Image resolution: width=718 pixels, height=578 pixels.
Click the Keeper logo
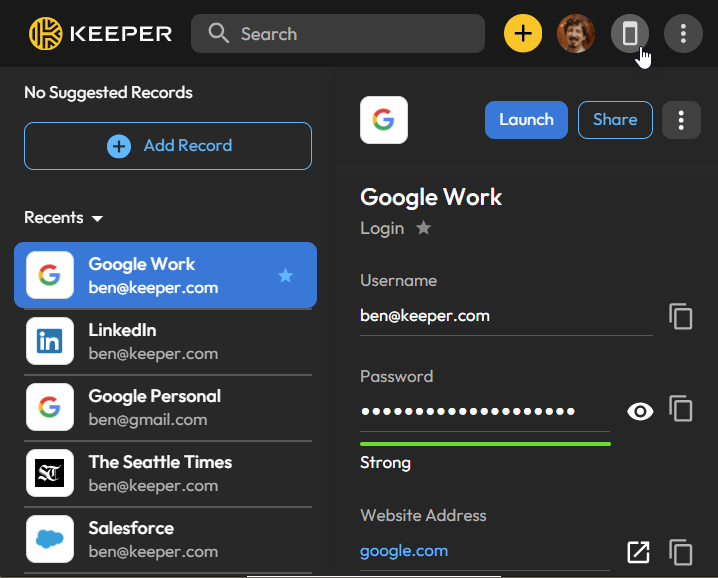point(100,34)
